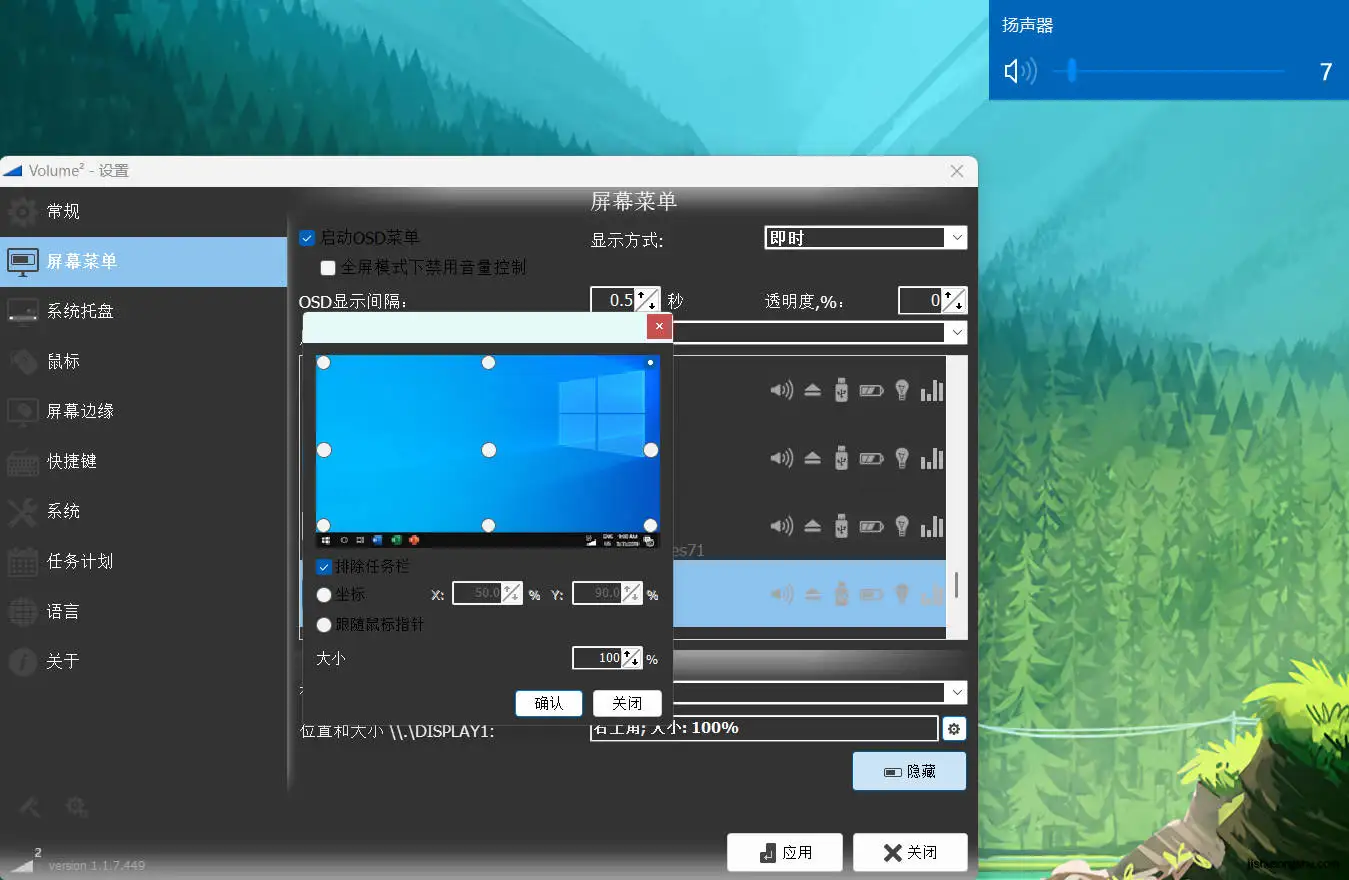The width and height of the screenshot is (1349, 880).
Task: Click eject icon in highlighted skin row
Action: (812, 594)
